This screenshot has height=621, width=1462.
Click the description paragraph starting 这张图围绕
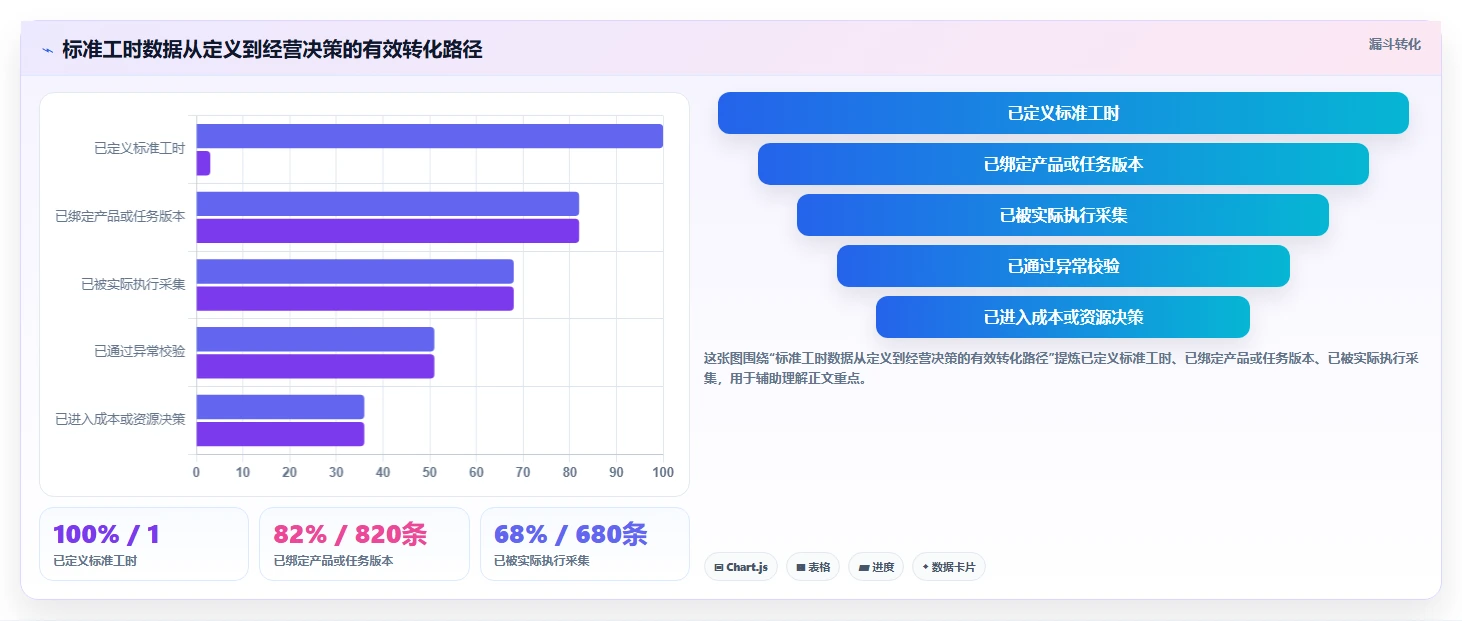coord(1061,368)
